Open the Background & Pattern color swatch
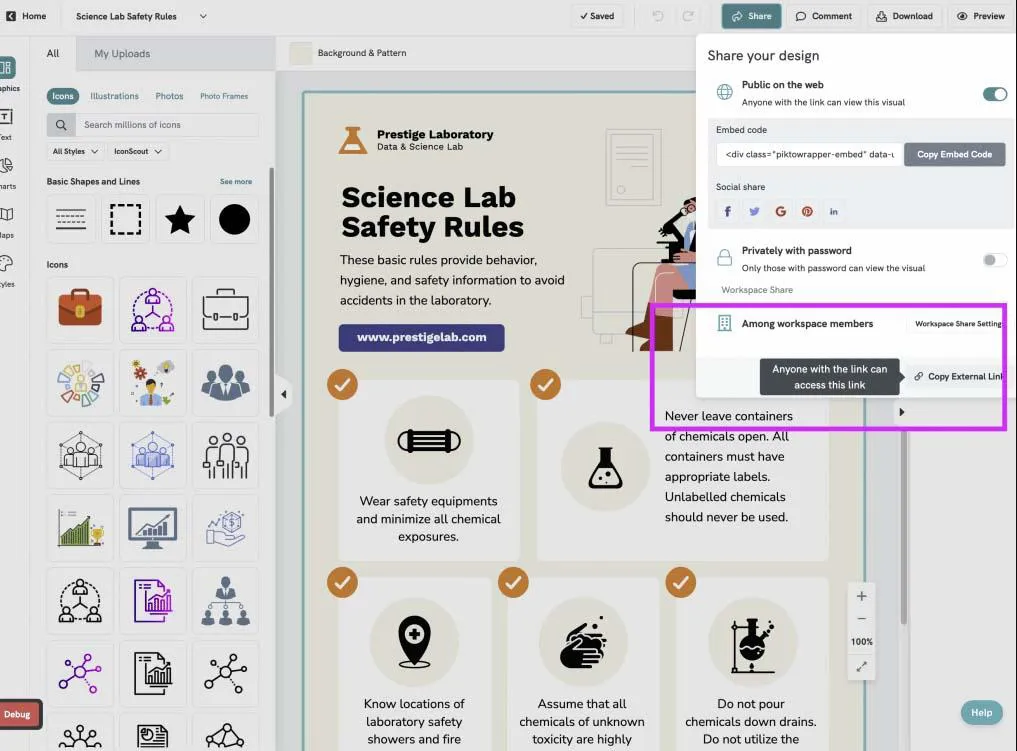 (300, 53)
